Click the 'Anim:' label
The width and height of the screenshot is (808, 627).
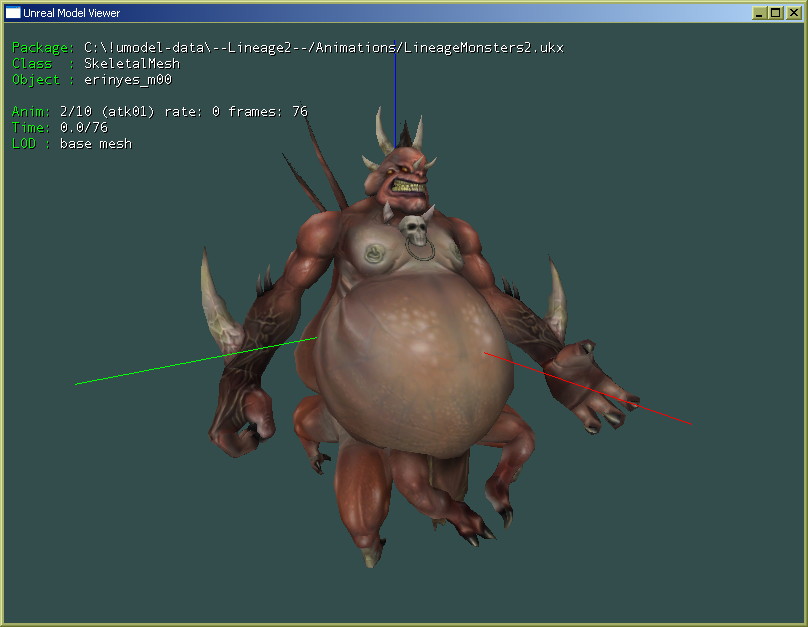tap(31, 111)
